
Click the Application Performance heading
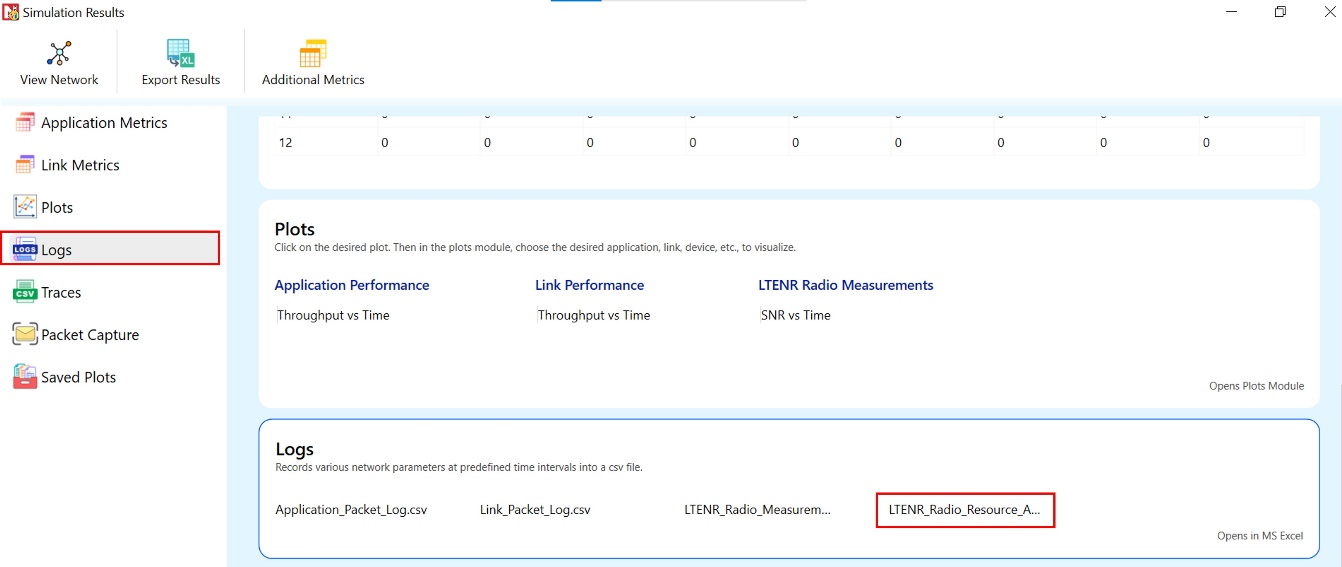point(352,285)
